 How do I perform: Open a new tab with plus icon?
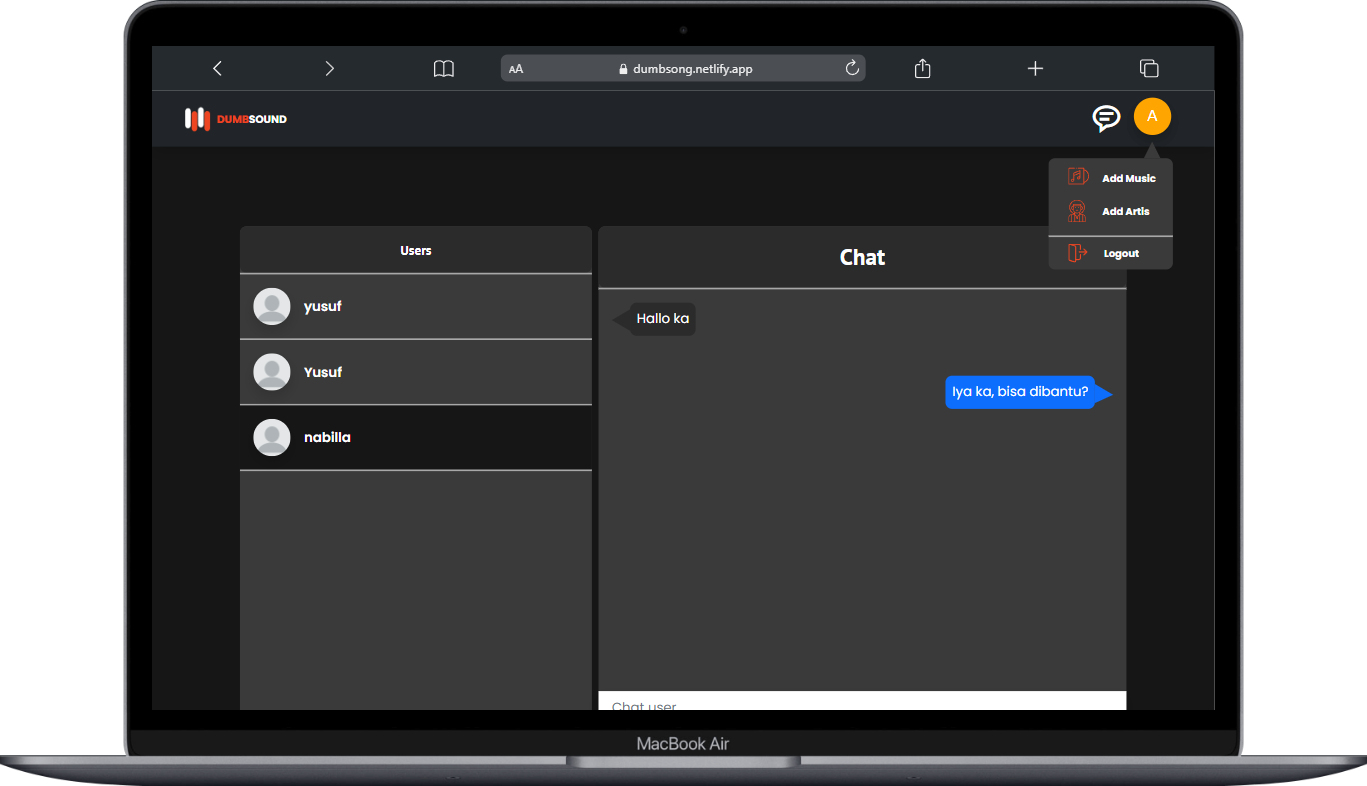(x=1035, y=68)
